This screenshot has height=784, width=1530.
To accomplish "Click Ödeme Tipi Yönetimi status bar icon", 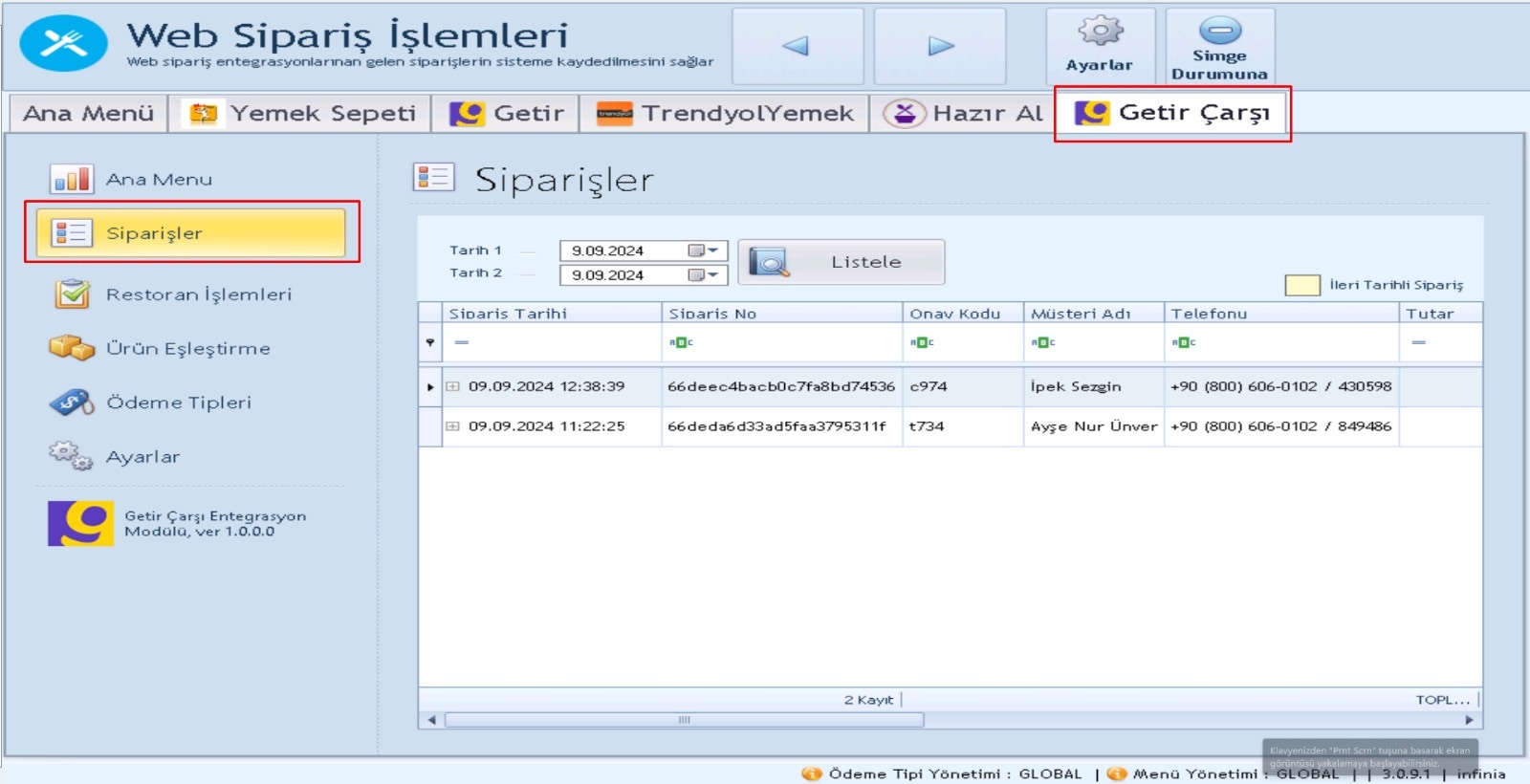I will pyautogui.click(x=812, y=773).
